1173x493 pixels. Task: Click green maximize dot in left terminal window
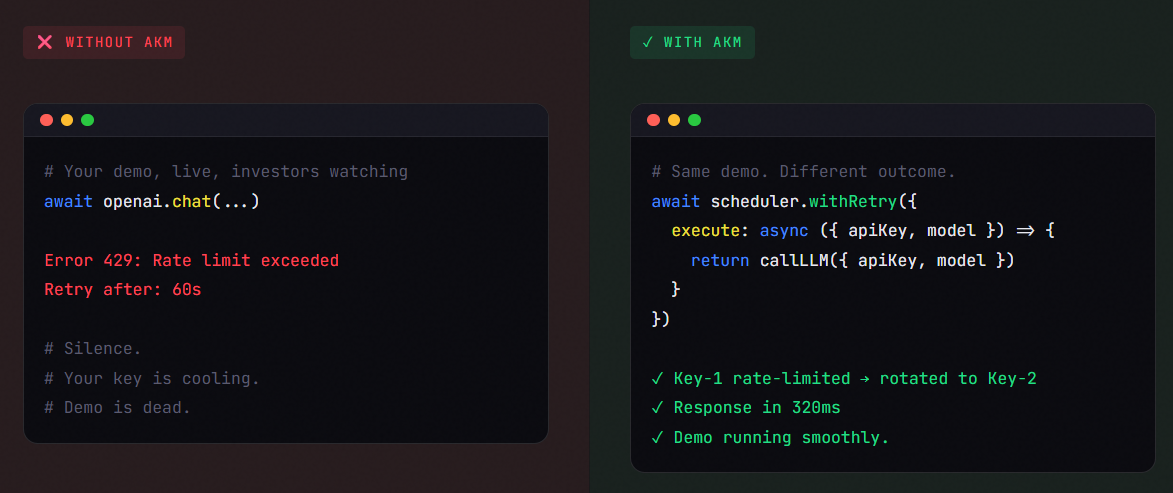pos(88,120)
